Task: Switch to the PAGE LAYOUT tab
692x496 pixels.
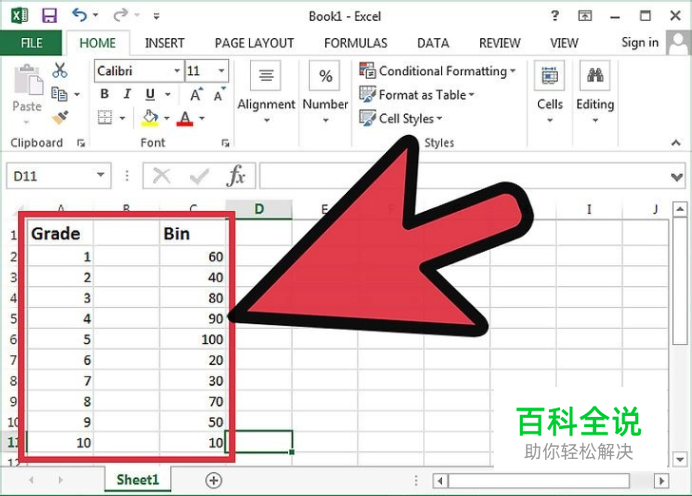Action: click(x=254, y=43)
